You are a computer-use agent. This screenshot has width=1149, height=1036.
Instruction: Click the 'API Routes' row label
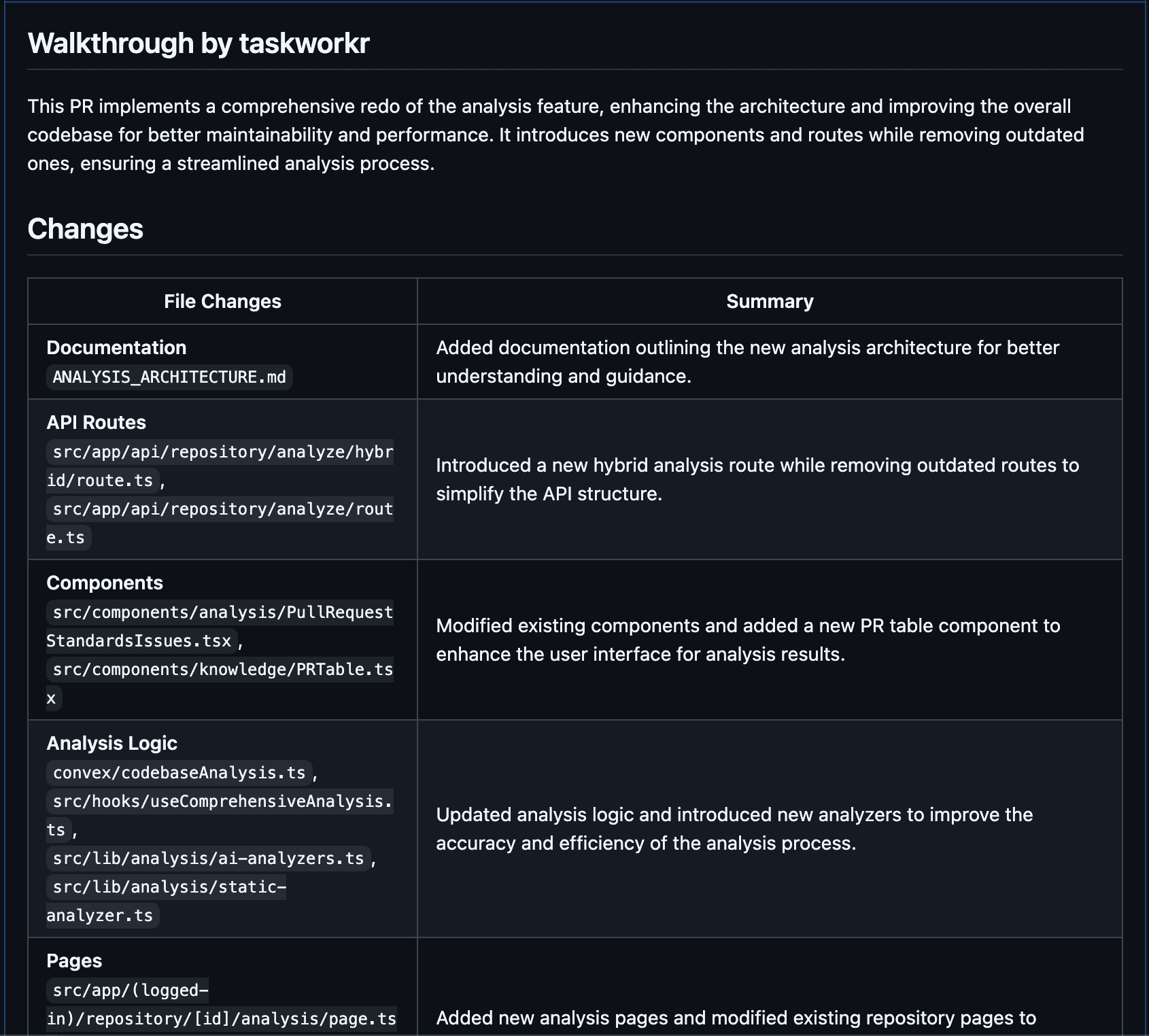click(x=96, y=422)
